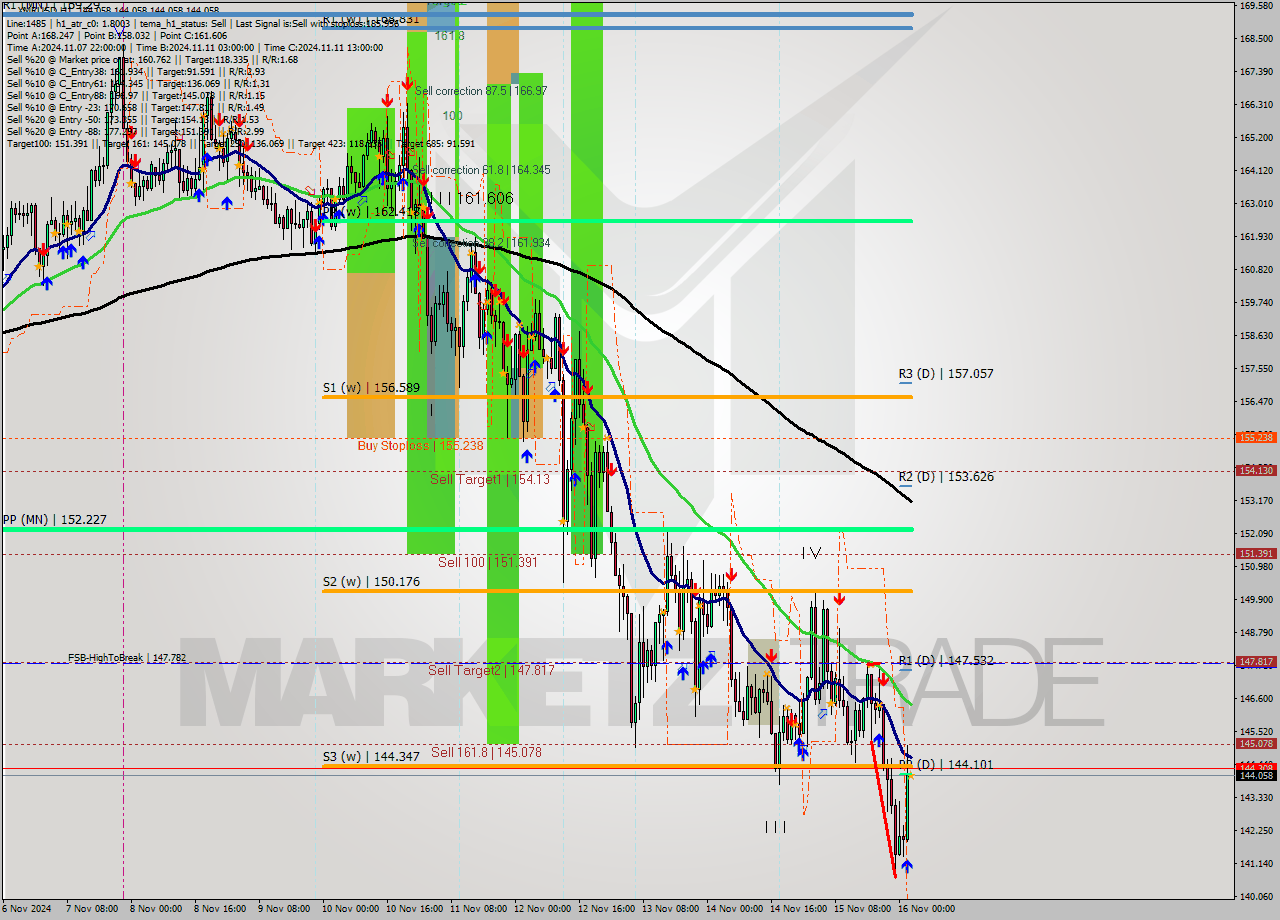Click the 158.630 price axis value
Image resolution: width=1280 pixels, height=920 pixels.
pos(1256,335)
